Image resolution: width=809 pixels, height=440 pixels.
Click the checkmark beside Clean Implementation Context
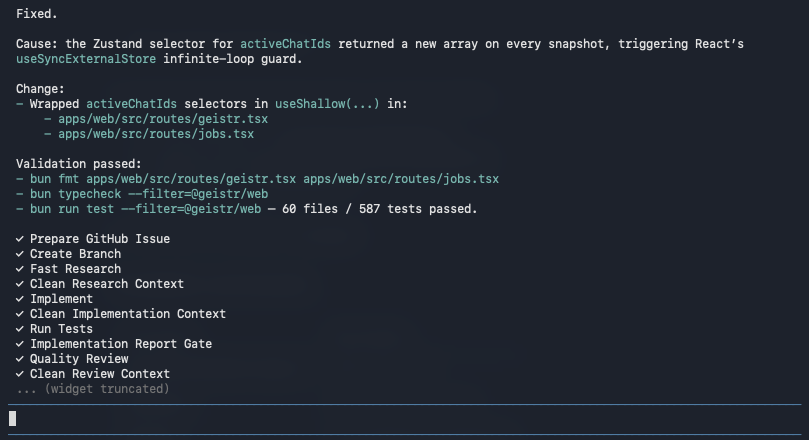click(x=20, y=314)
